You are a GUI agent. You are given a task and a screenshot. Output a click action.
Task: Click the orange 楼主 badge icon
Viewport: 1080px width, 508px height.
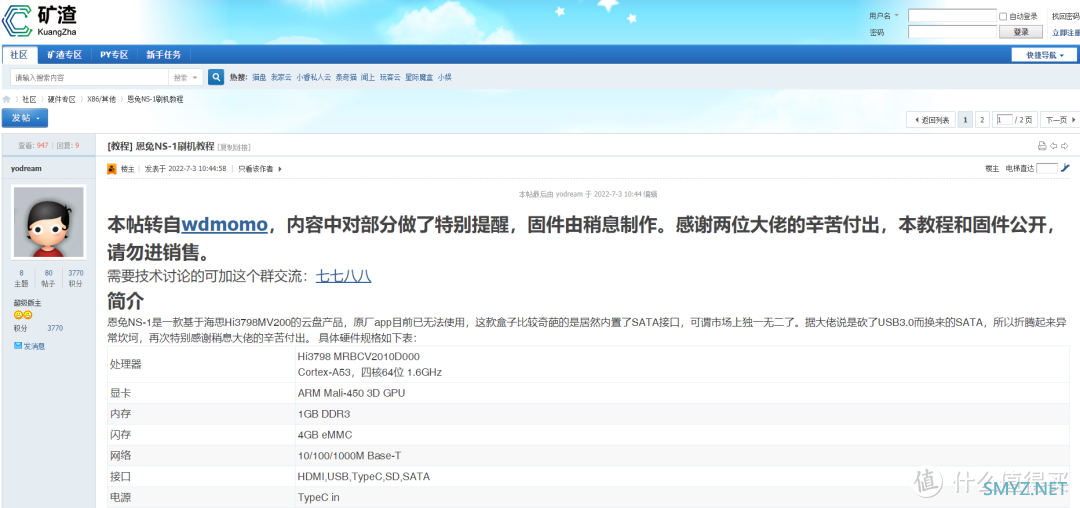click(112, 169)
